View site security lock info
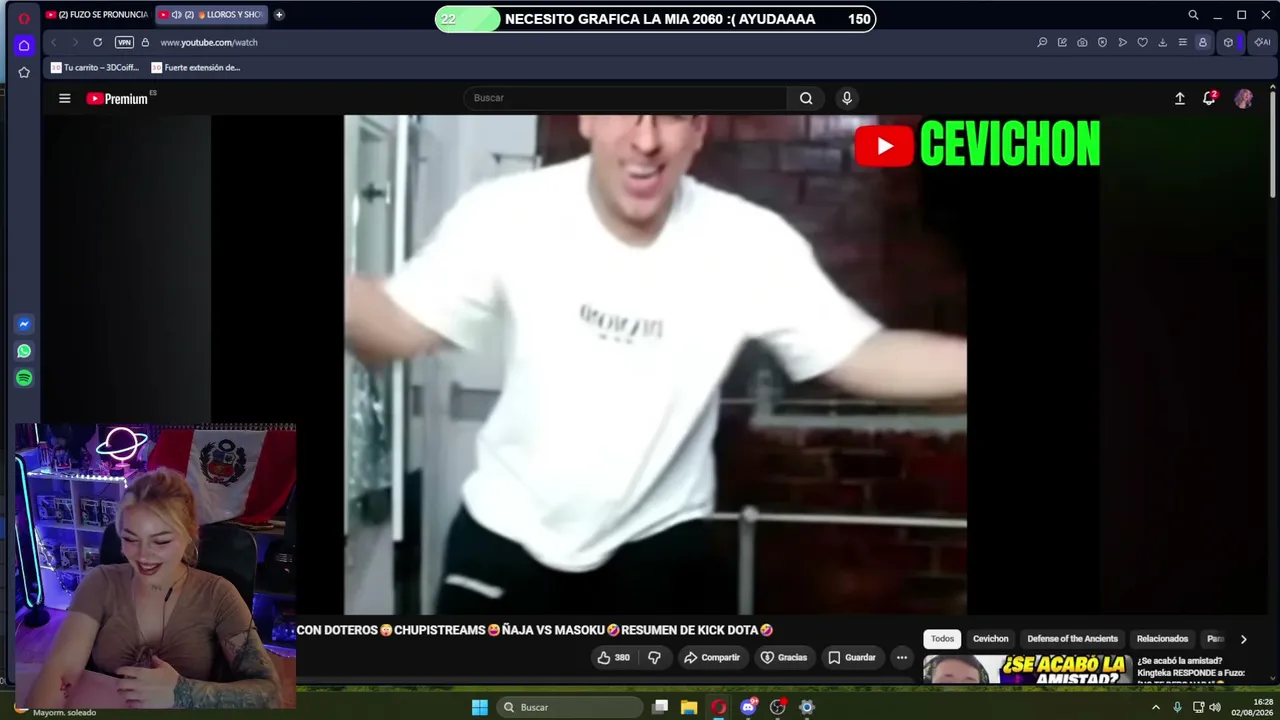The image size is (1280, 720). pos(145,42)
